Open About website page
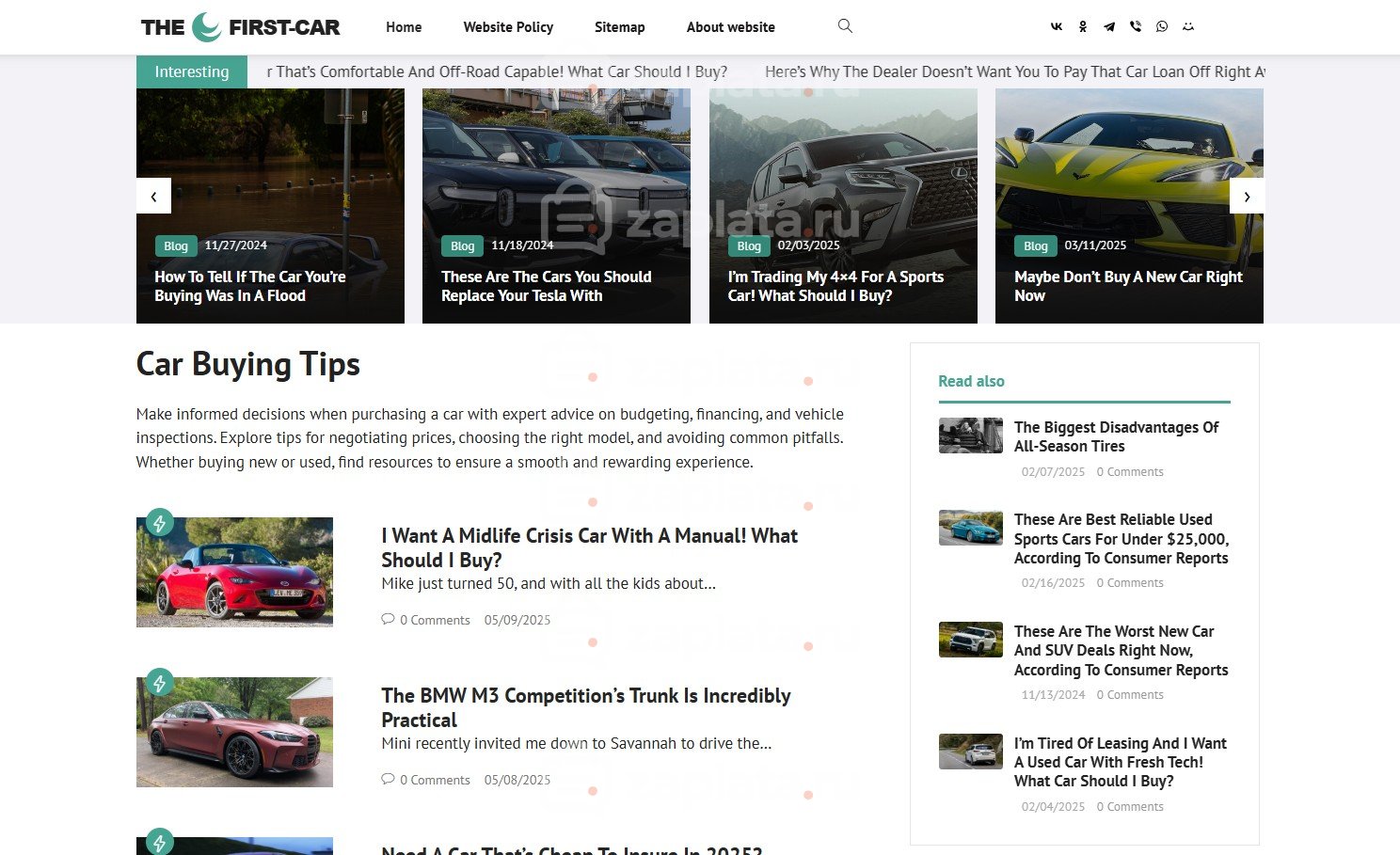This screenshot has height=855, width=1400. (731, 27)
